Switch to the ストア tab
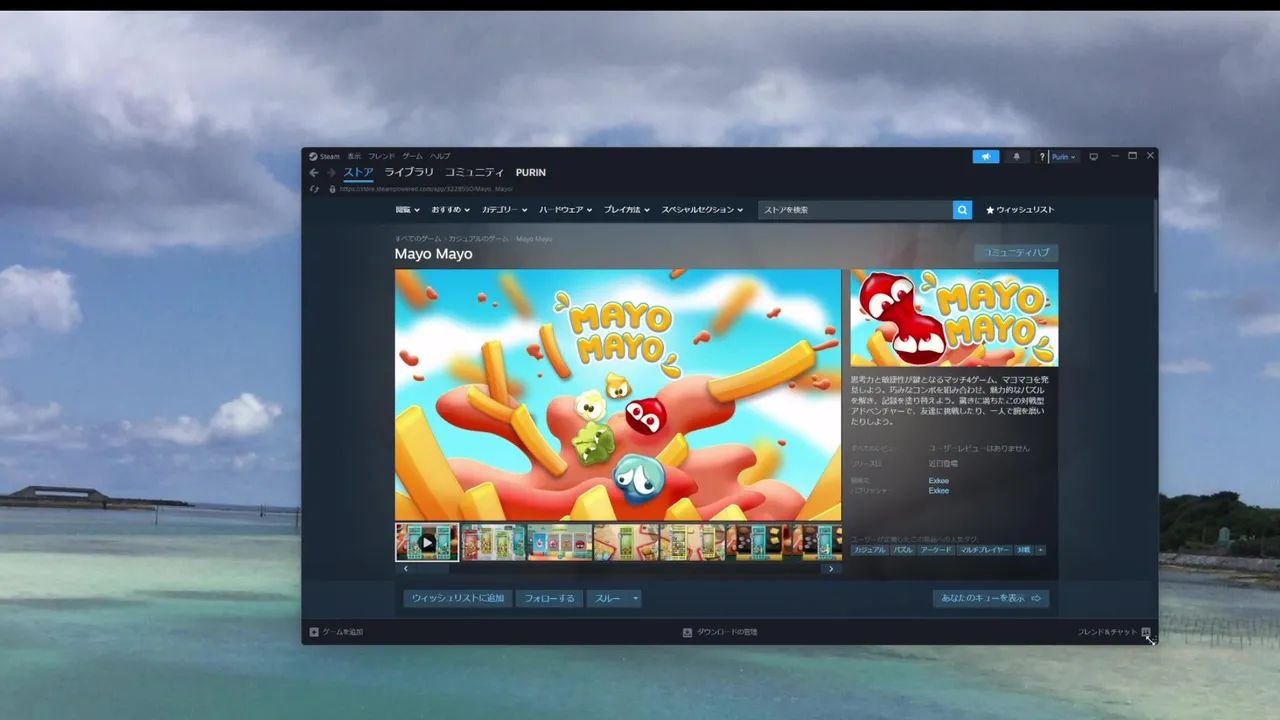Viewport: 1280px width, 720px height. click(x=358, y=173)
